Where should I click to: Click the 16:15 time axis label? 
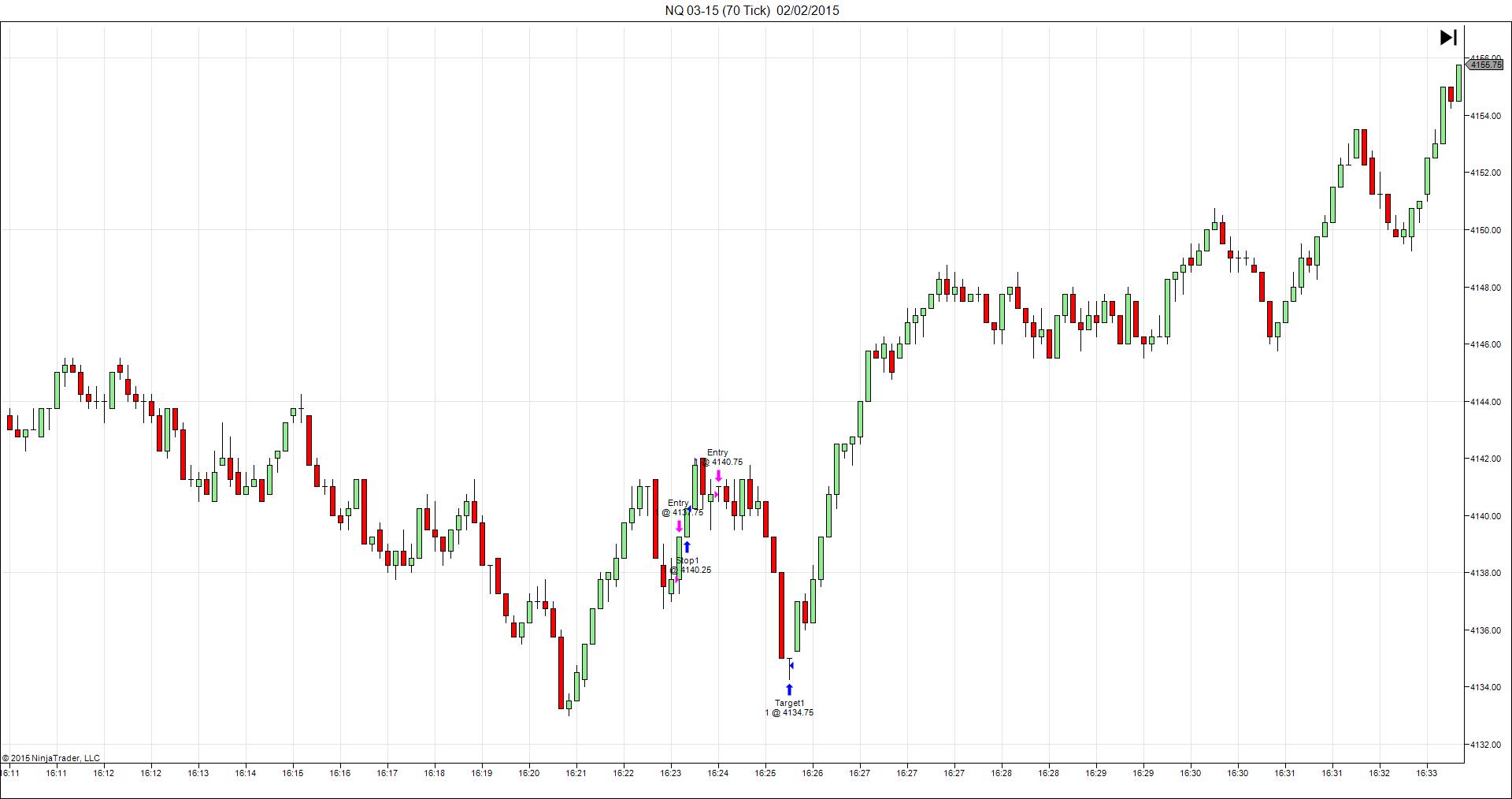coord(293,773)
